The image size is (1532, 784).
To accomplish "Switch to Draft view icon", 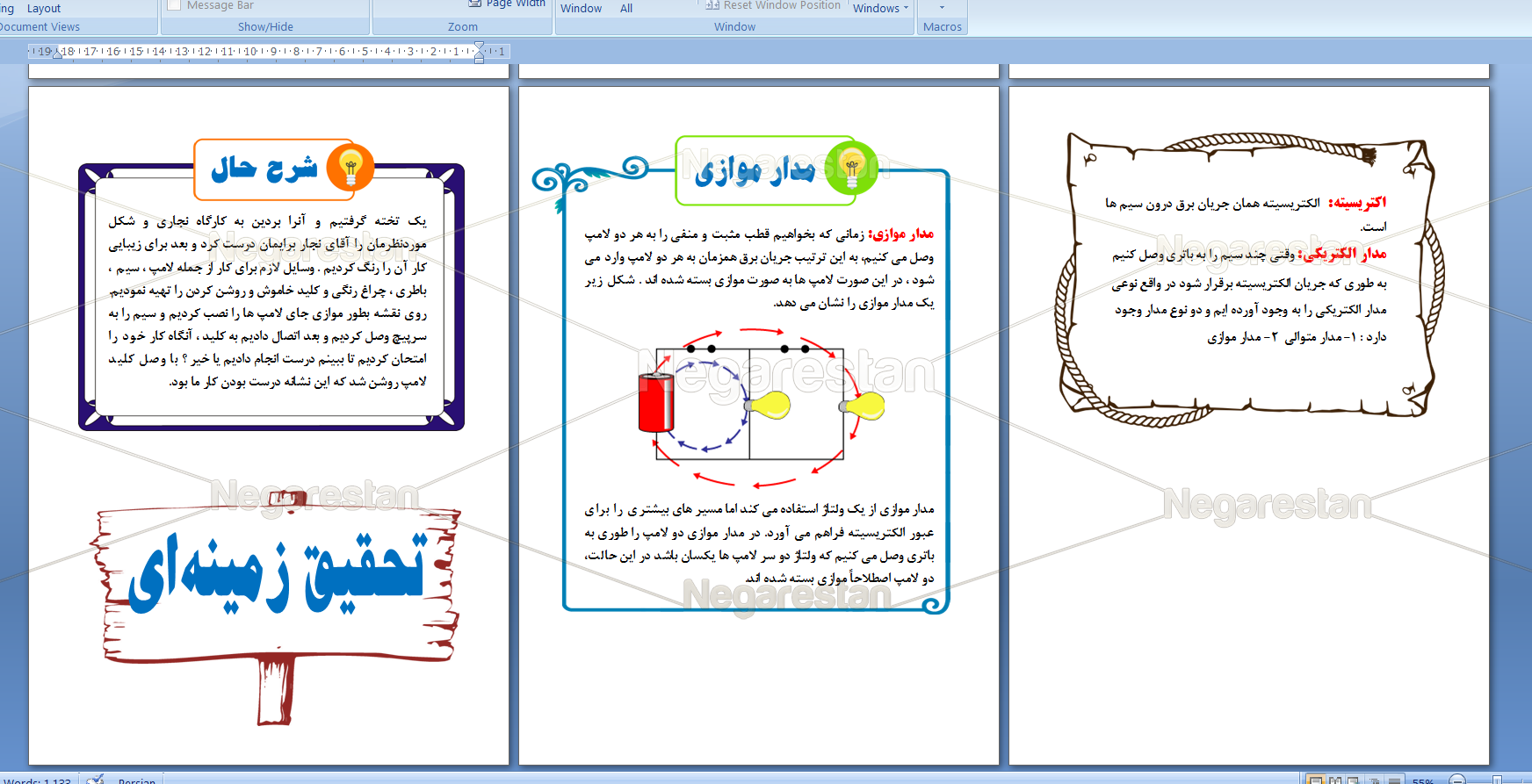I will pyautogui.click(x=1392, y=780).
